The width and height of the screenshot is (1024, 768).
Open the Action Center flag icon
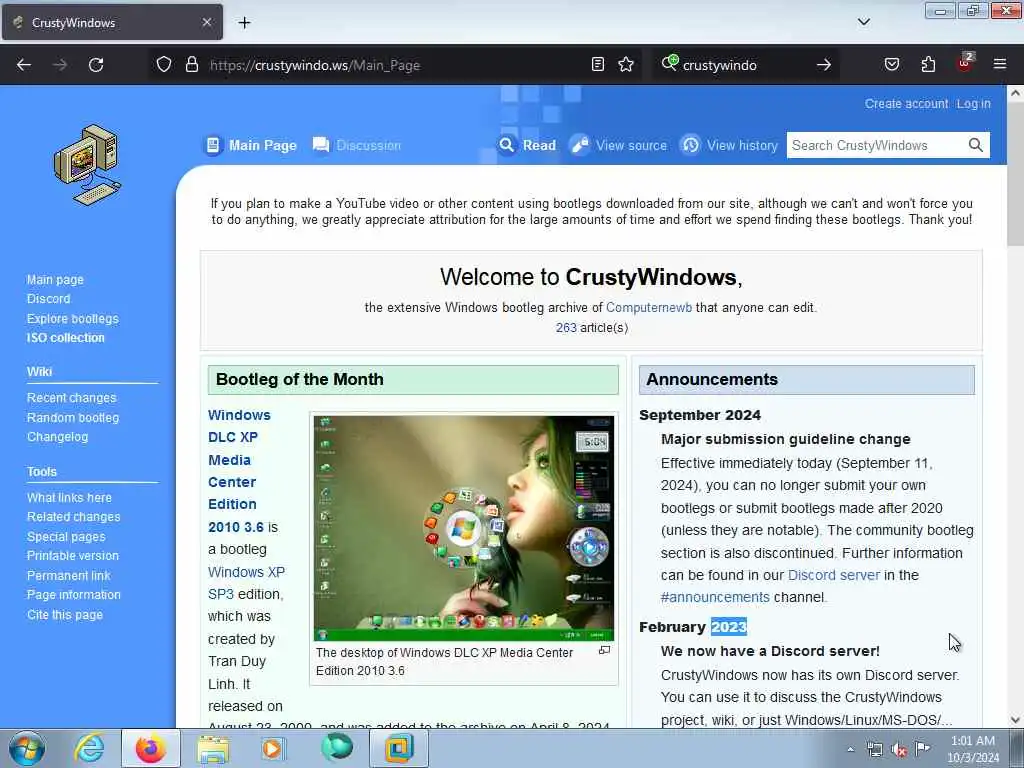[x=922, y=748]
